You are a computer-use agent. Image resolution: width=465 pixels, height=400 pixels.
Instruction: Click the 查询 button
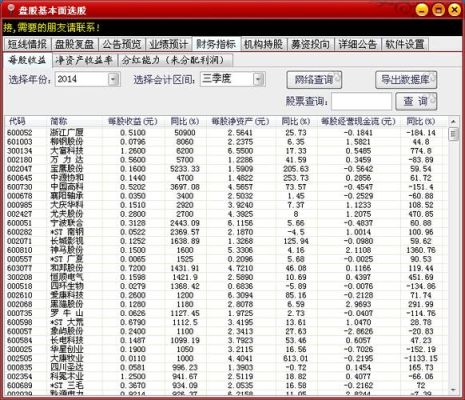coord(416,101)
